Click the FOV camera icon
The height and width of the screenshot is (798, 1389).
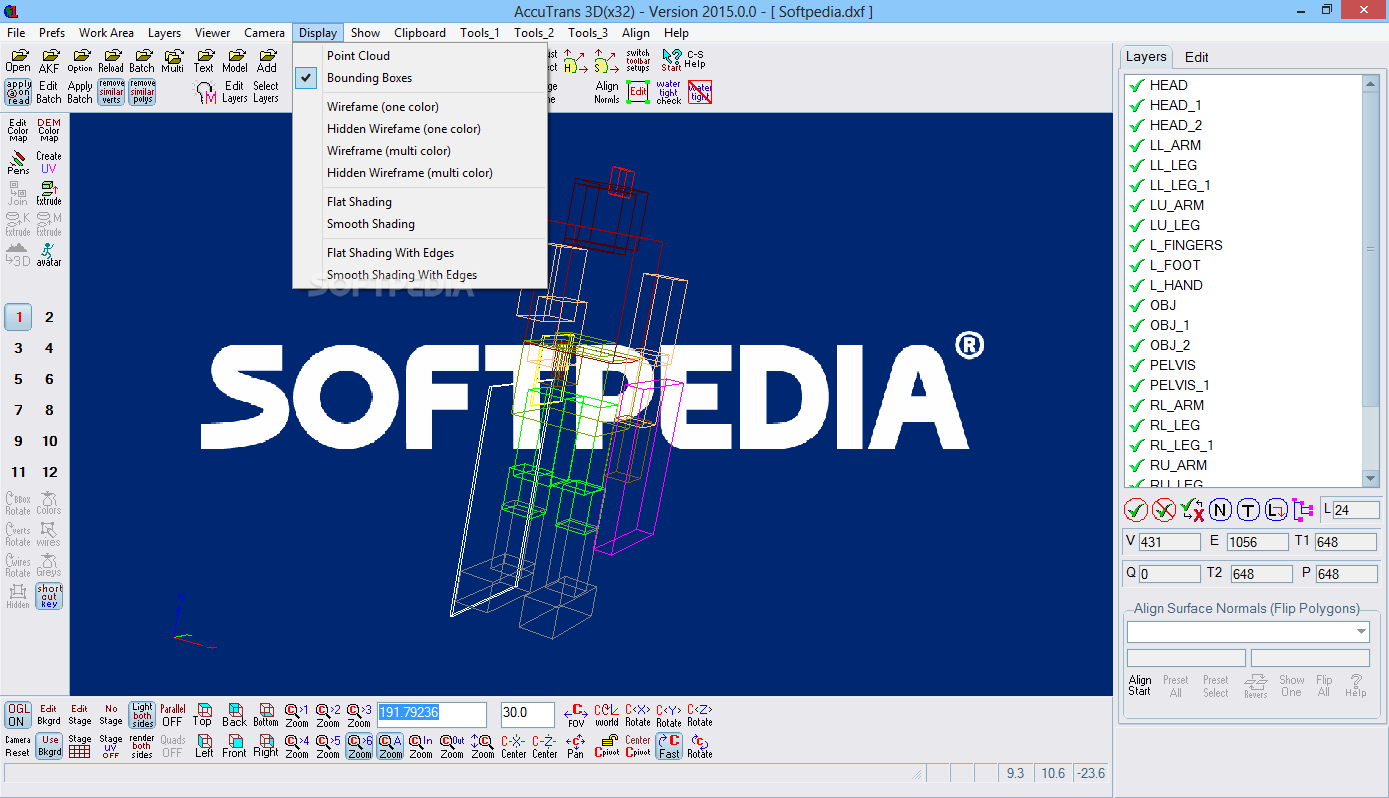(576, 714)
